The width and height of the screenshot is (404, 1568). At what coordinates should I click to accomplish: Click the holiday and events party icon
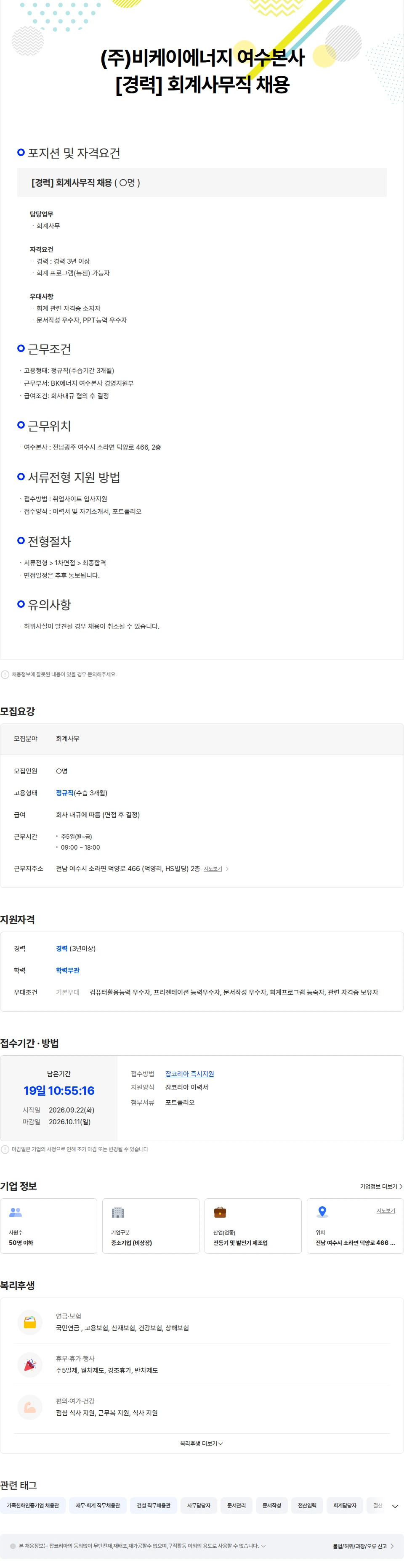tap(30, 1365)
